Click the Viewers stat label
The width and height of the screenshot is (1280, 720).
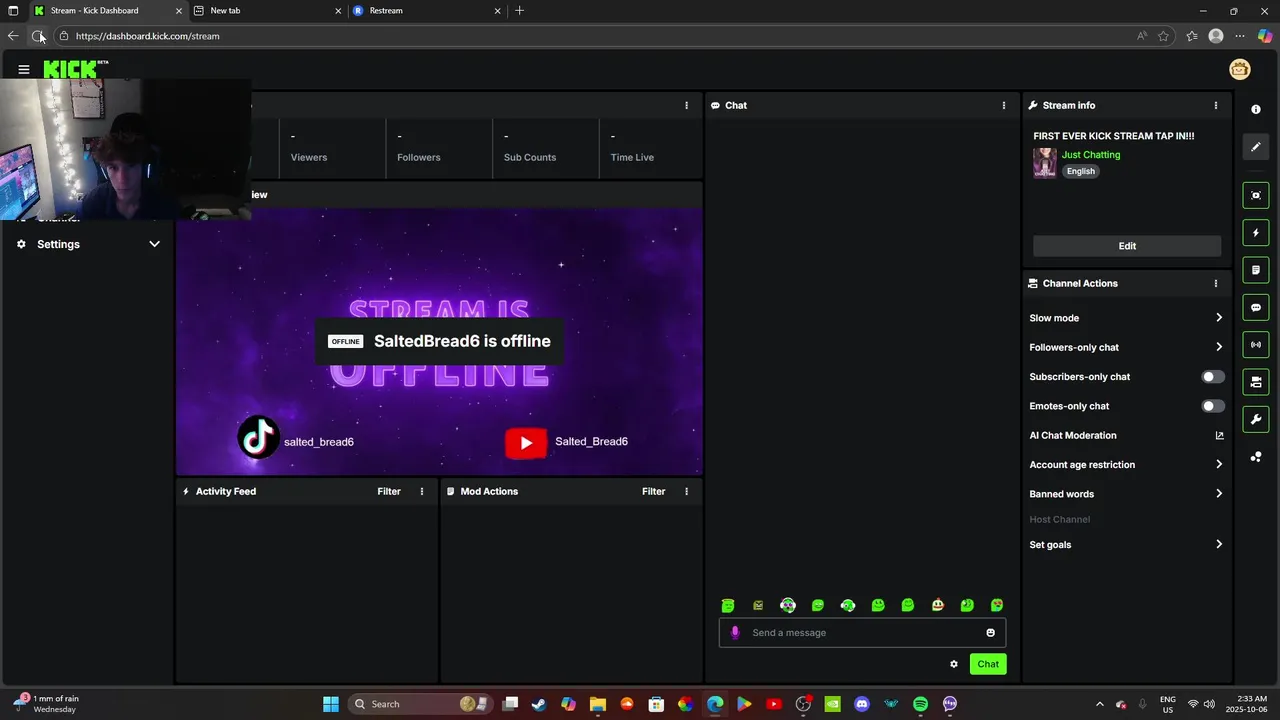[309, 157]
